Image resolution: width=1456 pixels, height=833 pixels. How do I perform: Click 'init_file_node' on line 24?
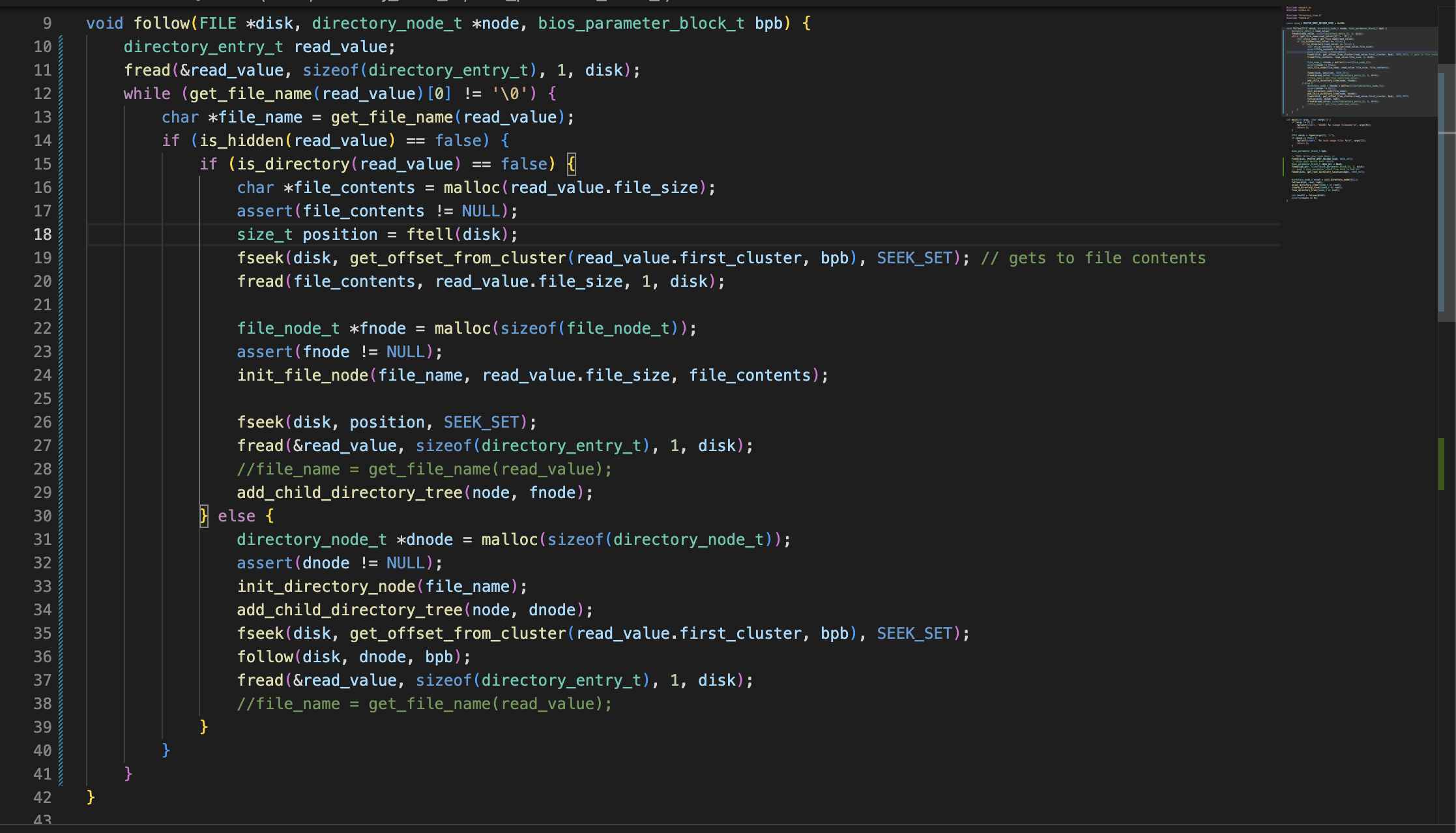click(303, 375)
